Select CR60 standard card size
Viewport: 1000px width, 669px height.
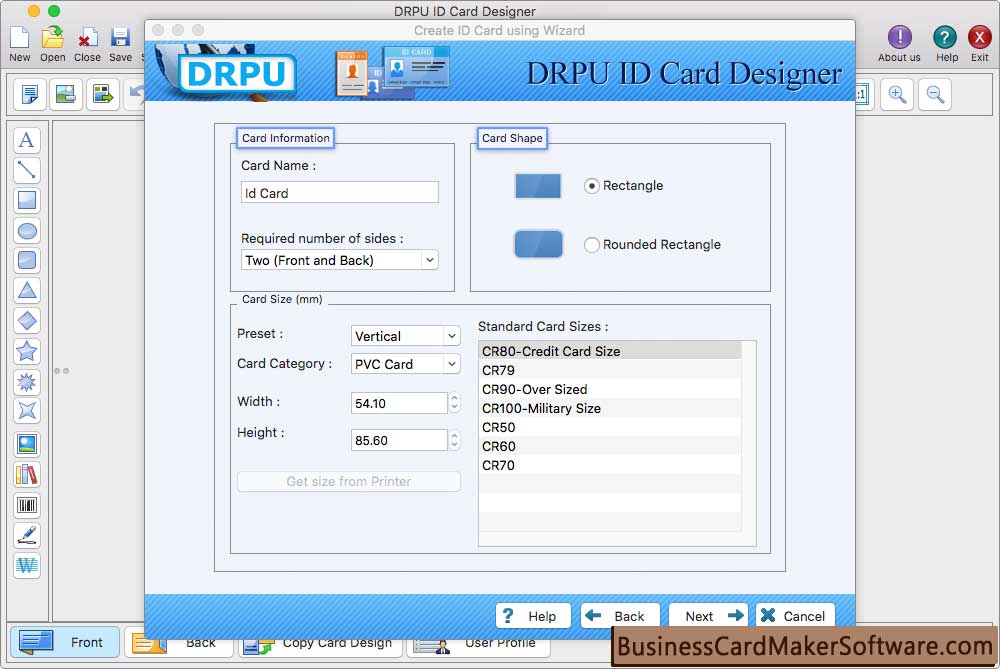tap(610, 446)
